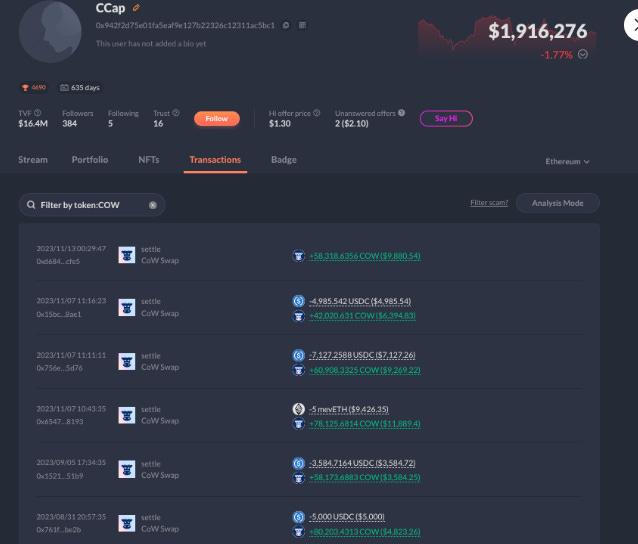Click the search magnifier icon in the filter box
This screenshot has height=544, width=638.
pos(31,205)
